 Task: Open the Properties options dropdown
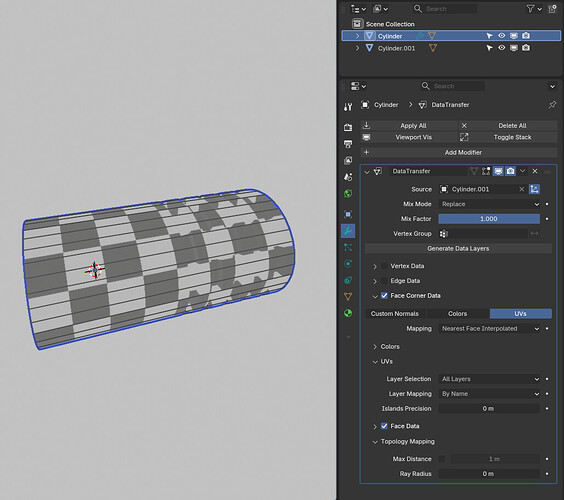click(552, 86)
